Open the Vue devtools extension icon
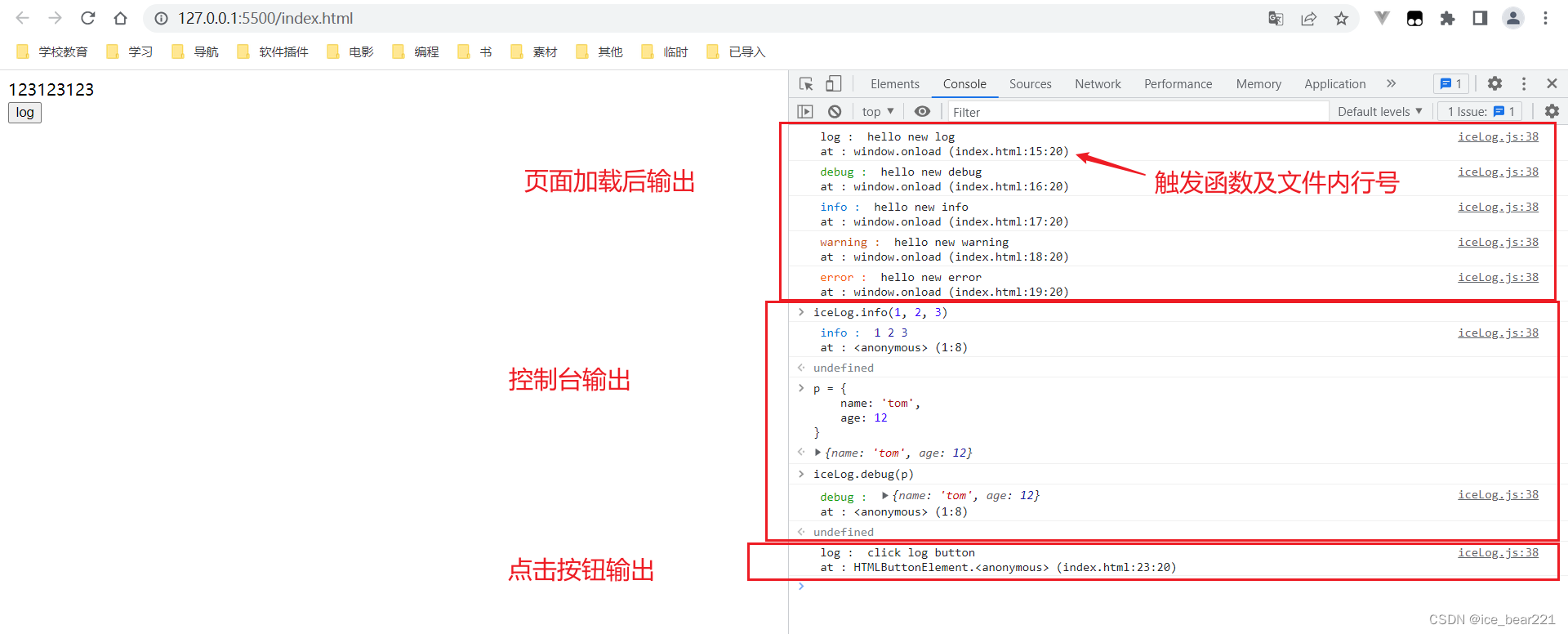The height and width of the screenshot is (634, 1568). point(1382,18)
